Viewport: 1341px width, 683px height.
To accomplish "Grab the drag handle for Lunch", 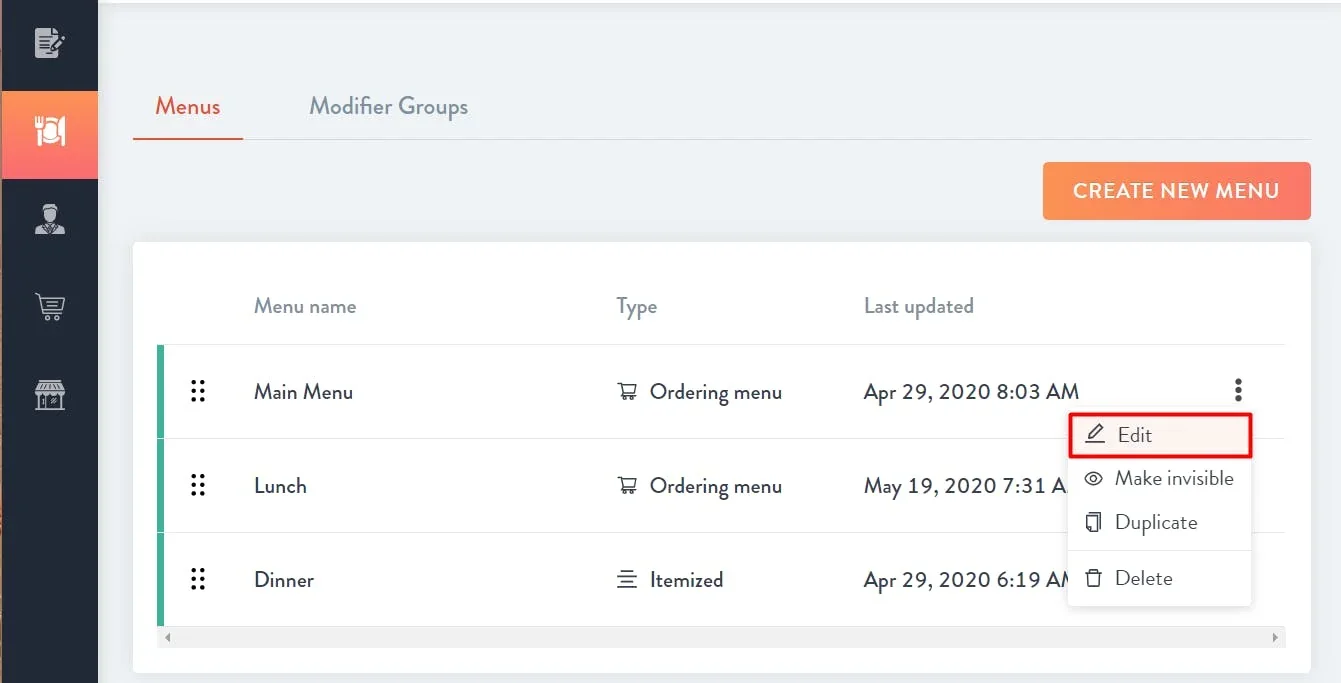I will (x=198, y=485).
